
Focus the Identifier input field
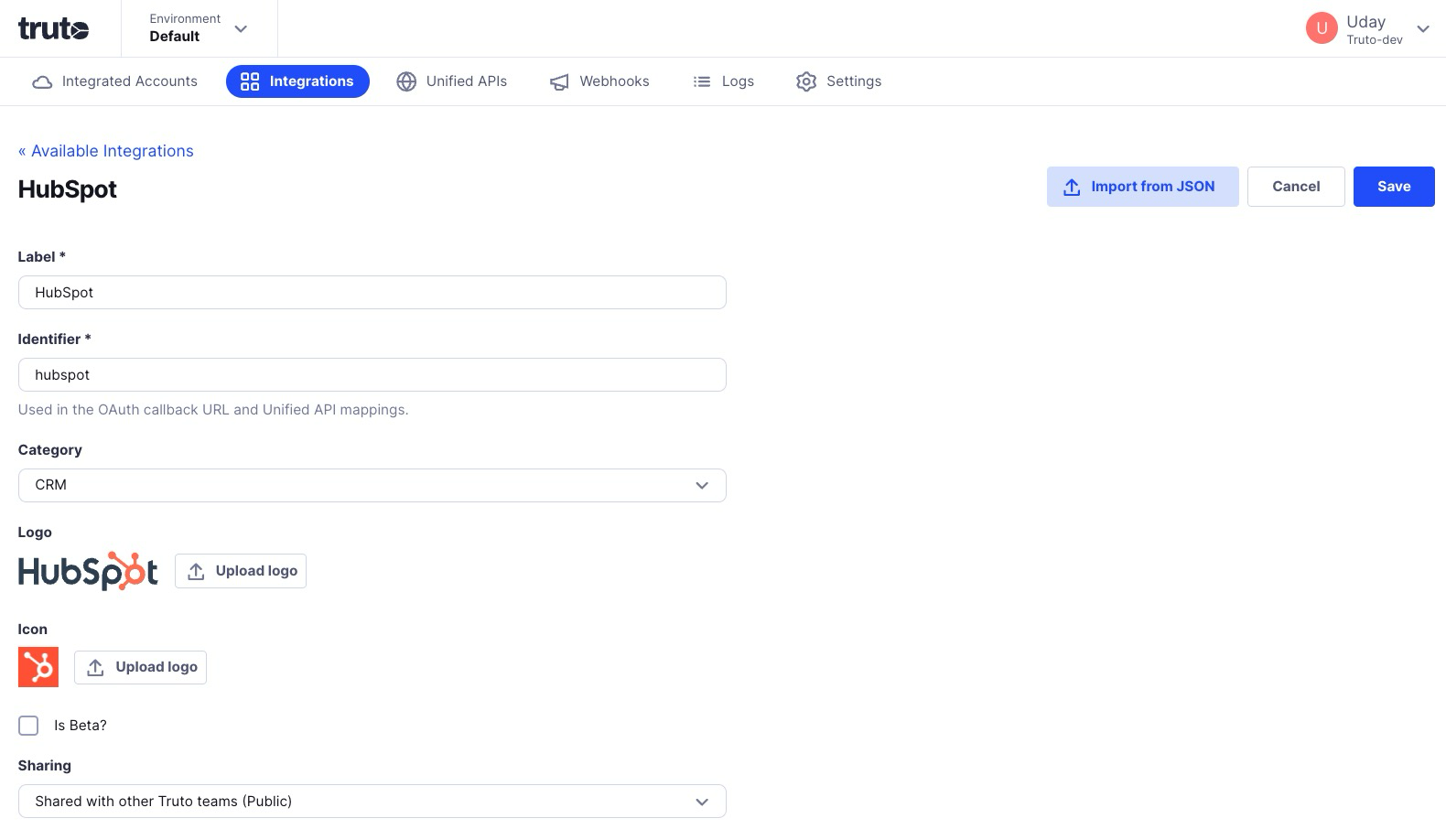[372, 375]
